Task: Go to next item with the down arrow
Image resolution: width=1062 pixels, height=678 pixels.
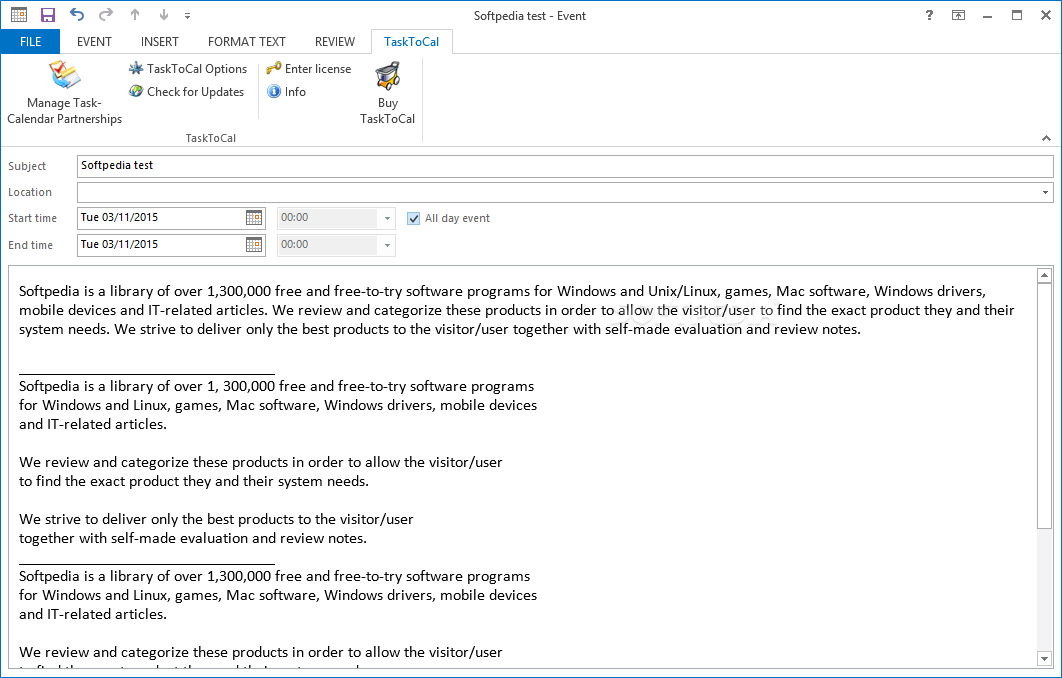Action: coord(163,15)
